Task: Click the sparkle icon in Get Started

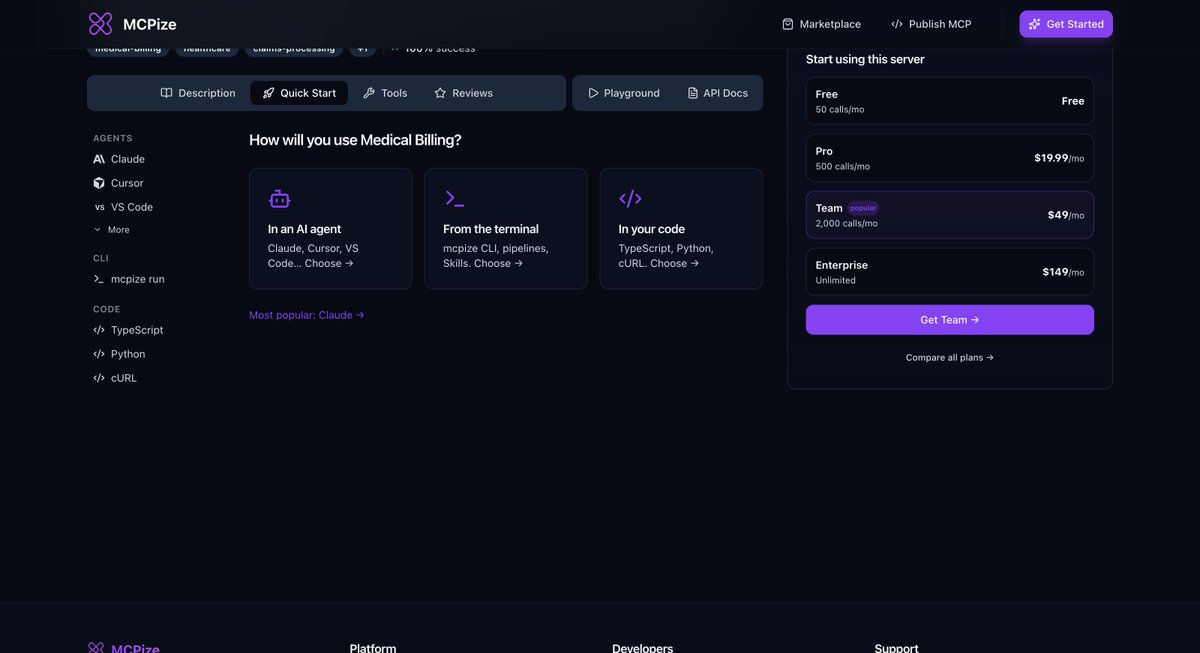Action: click(x=1035, y=24)
